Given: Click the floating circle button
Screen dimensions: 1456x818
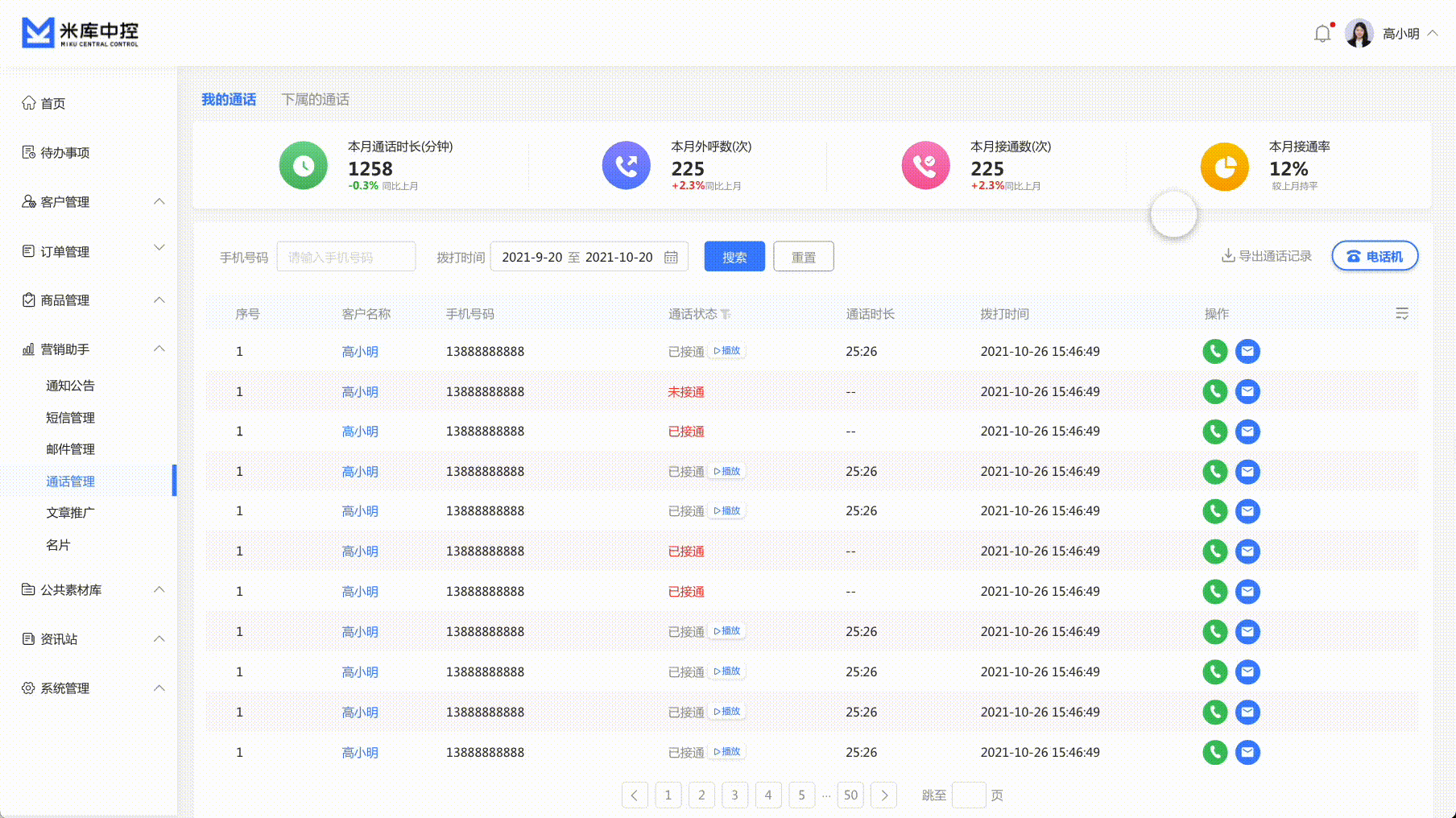Looking at the screenshot, I should (1173, 214).
